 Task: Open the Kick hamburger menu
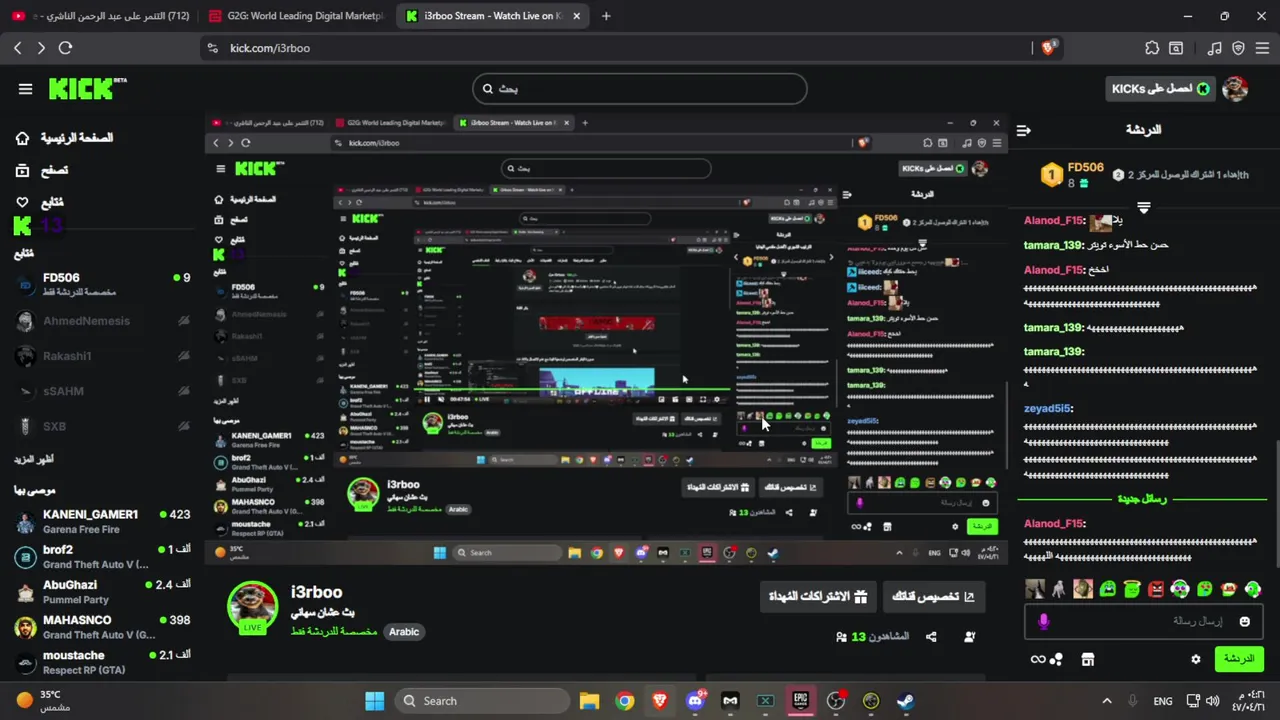(25, 89)
